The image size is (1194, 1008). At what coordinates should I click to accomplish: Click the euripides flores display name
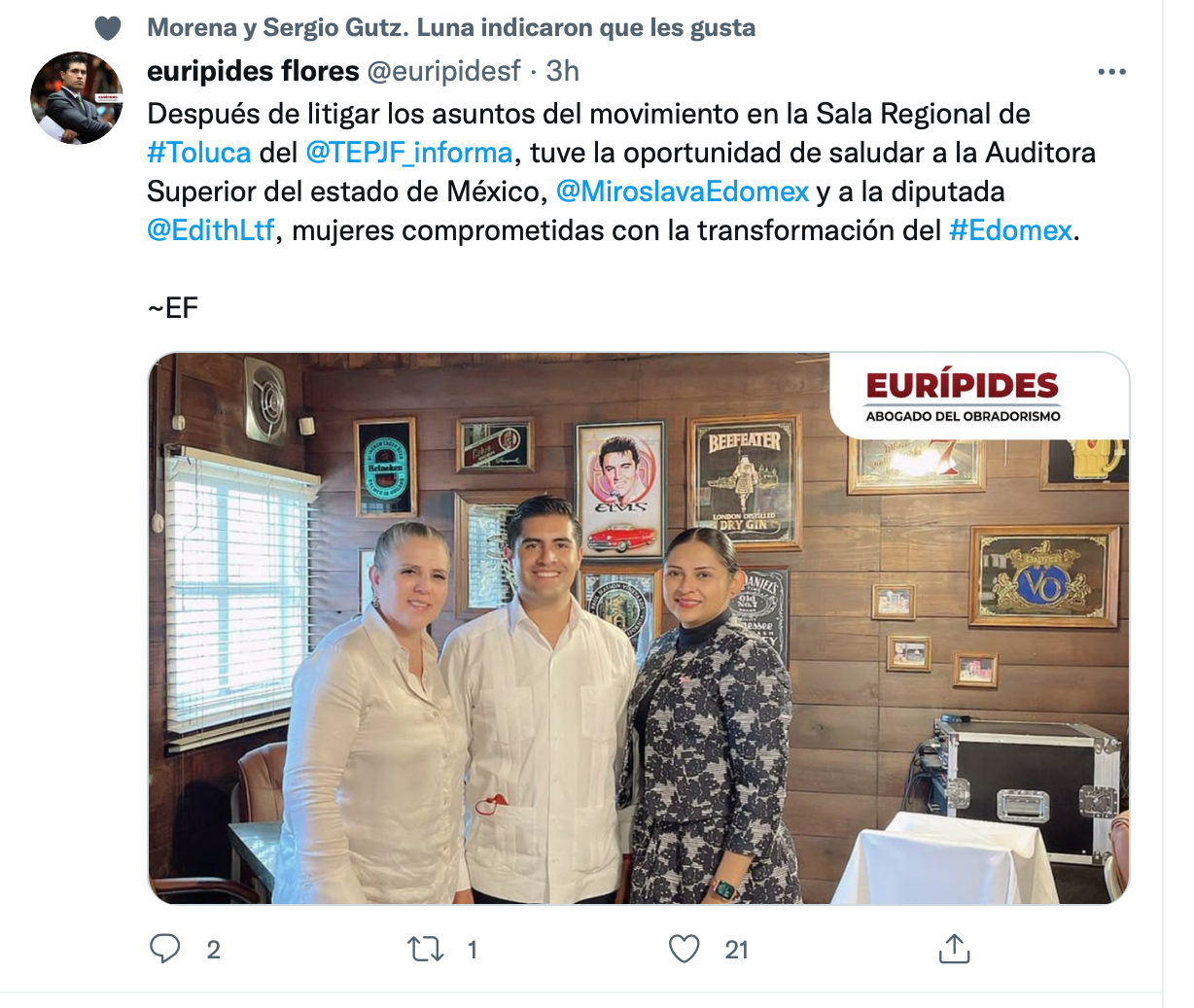click(253, 71)
